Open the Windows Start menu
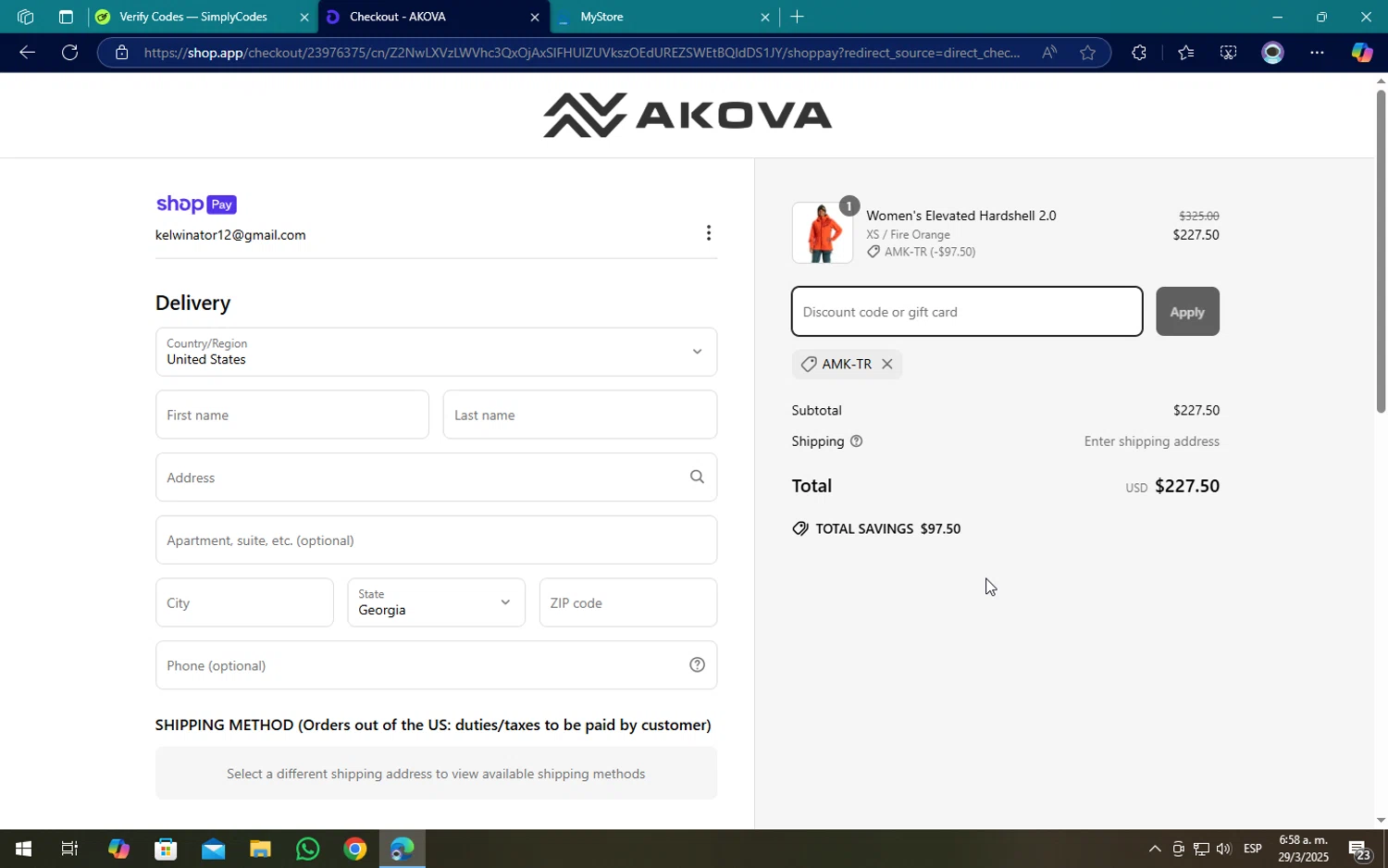 pyautogui.click(x=23, y=849)
